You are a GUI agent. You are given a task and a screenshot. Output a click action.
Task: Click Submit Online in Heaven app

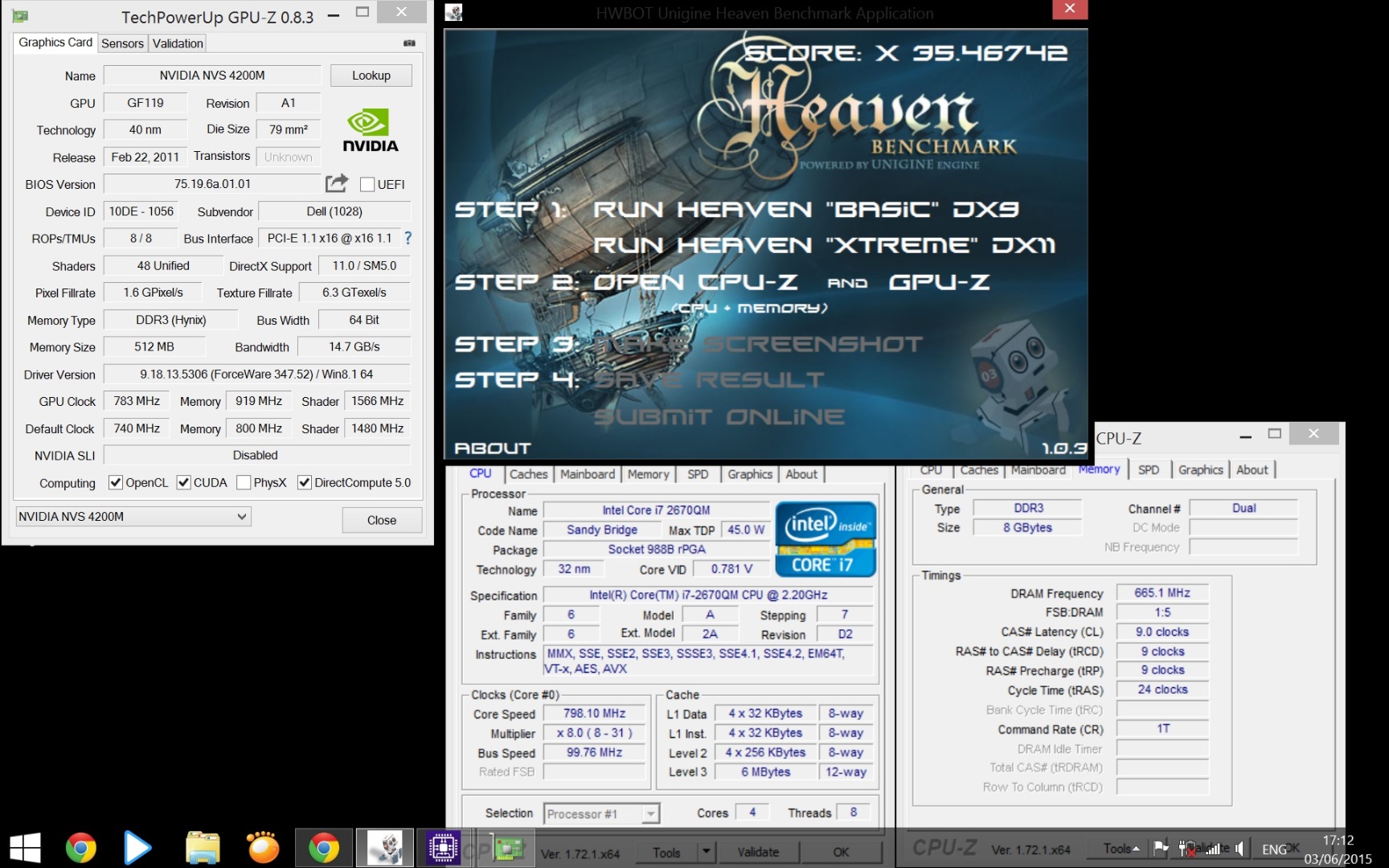tap(719, 416)
